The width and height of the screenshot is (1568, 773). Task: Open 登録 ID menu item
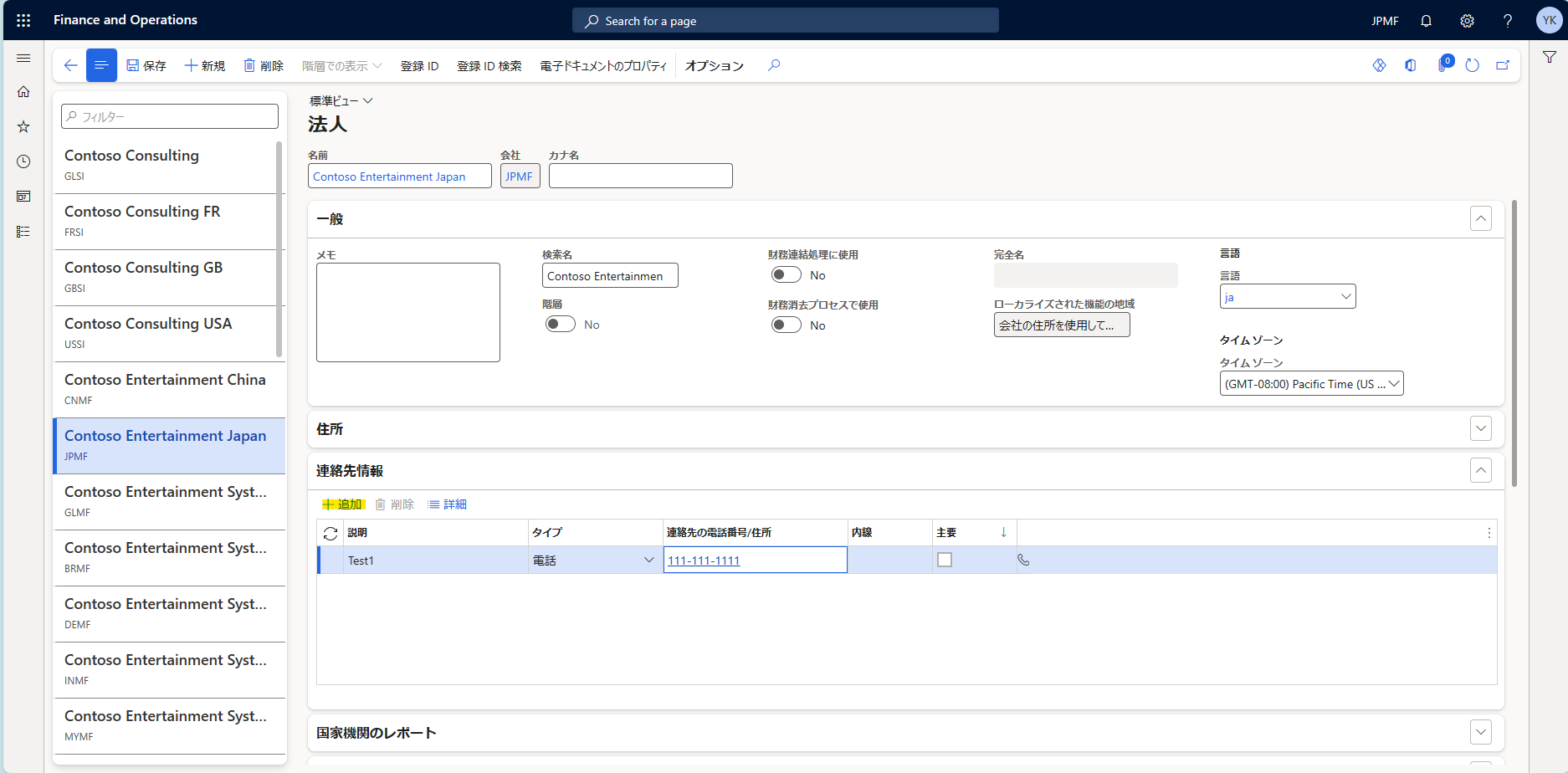point(419,65)
